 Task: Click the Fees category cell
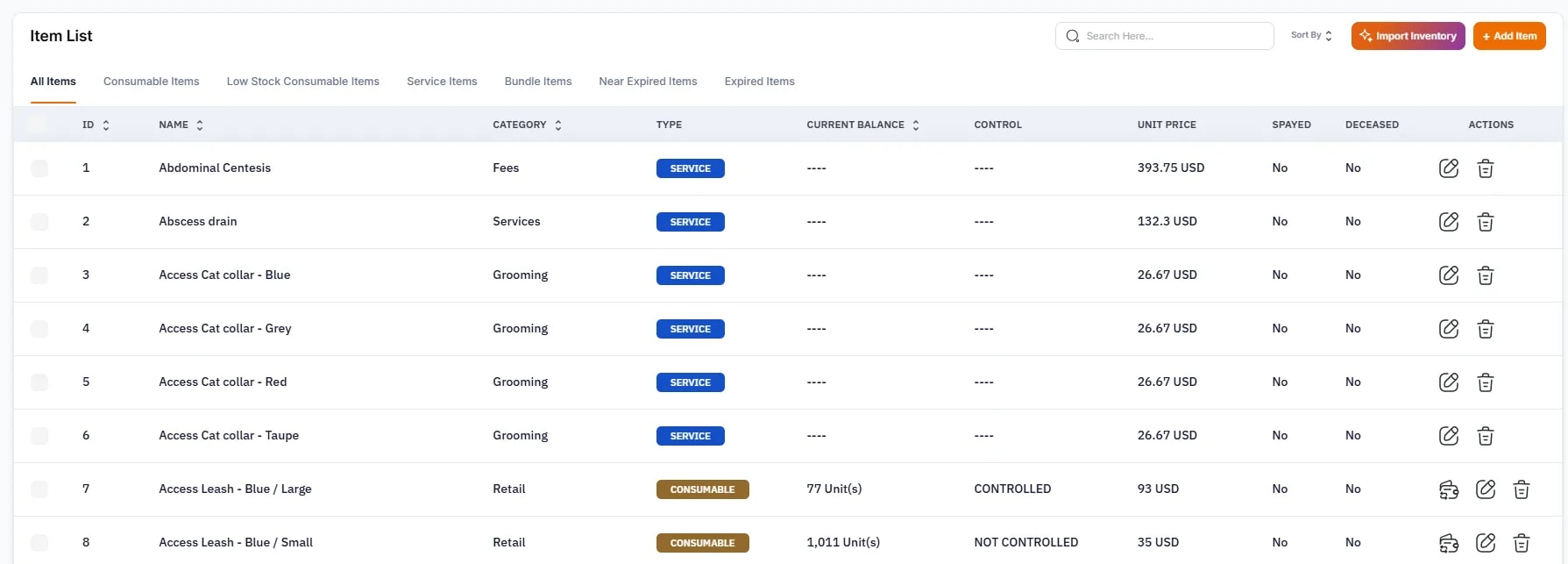[x=506, y=168]
